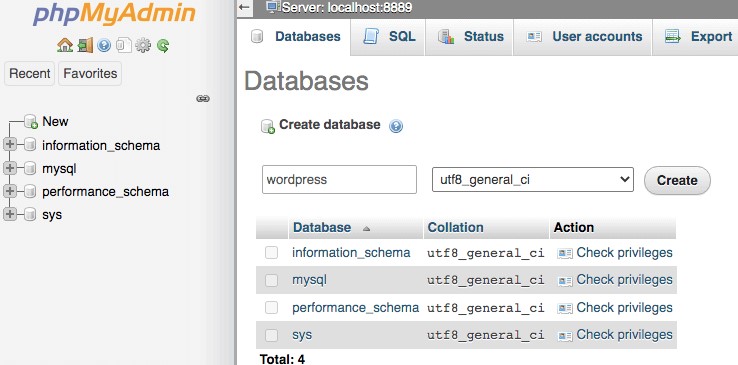Select performance_schema in the navigation tree
This screenshot has height=365, width=738.
(x=105, y=191)
